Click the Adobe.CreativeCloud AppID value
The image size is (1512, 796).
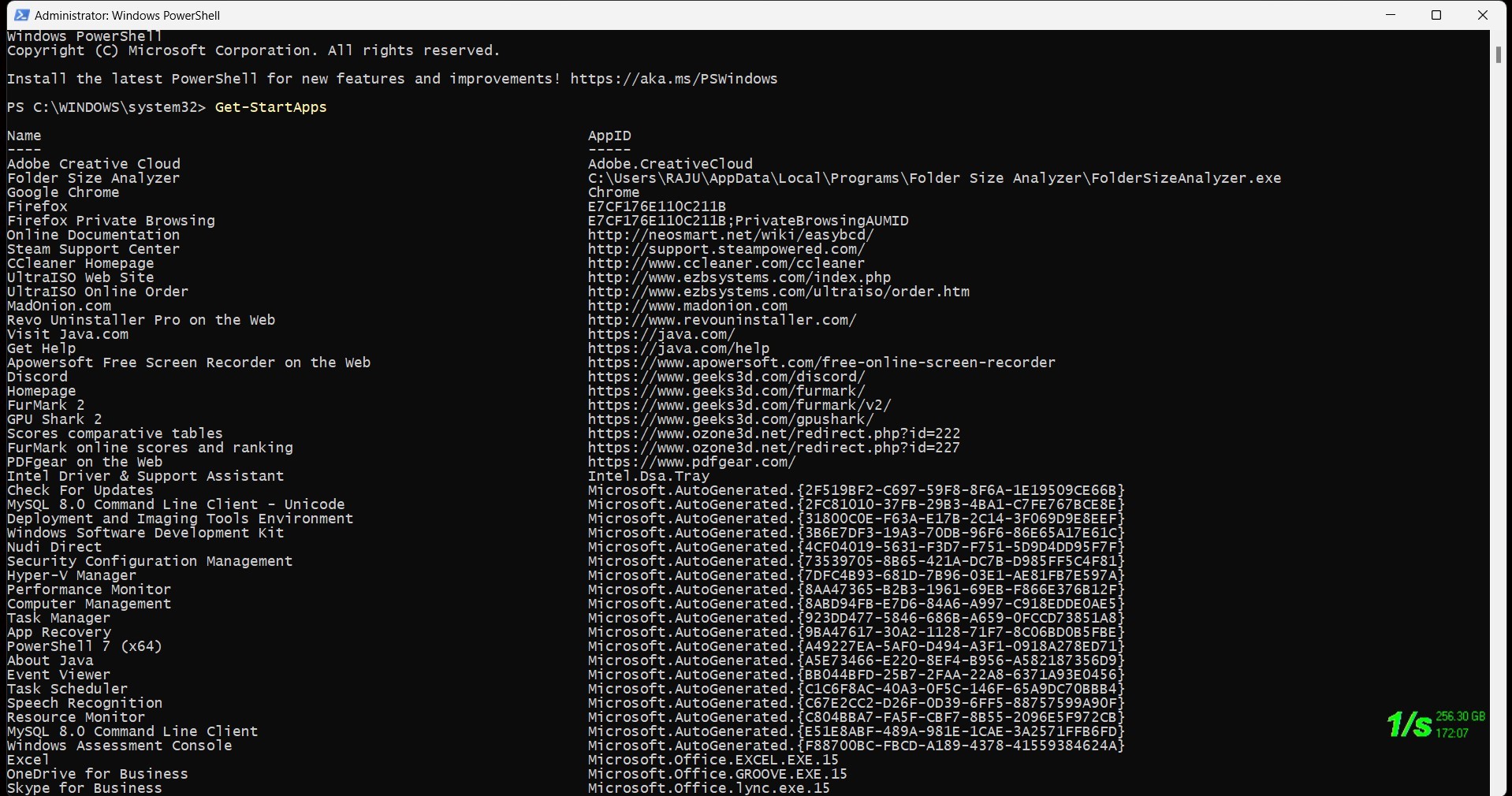671,164
